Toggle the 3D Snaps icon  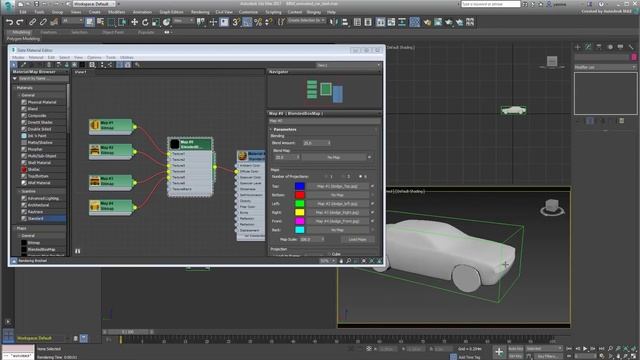[236, 22]
